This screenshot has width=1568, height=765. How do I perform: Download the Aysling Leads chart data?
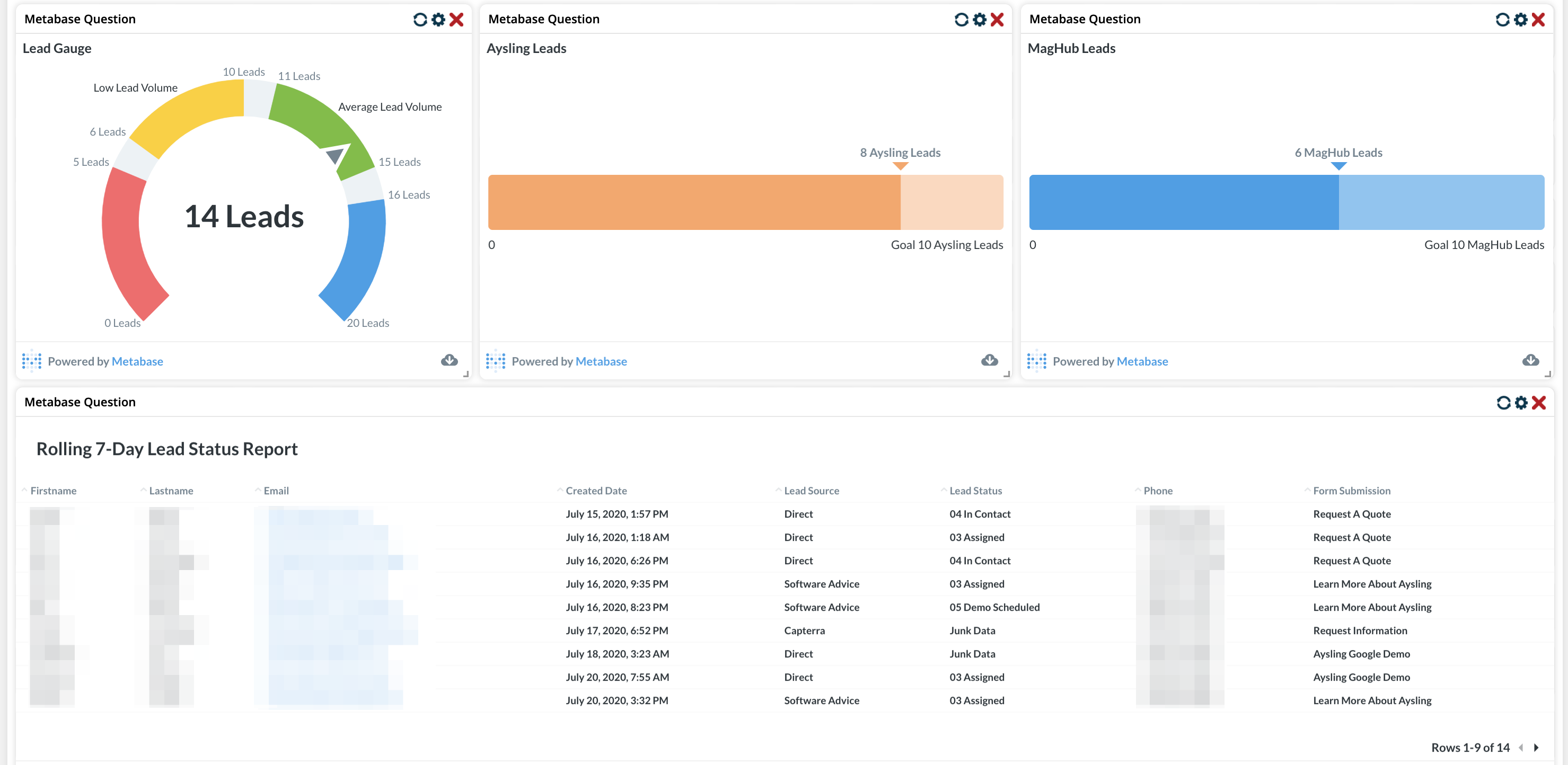point(989,360)
